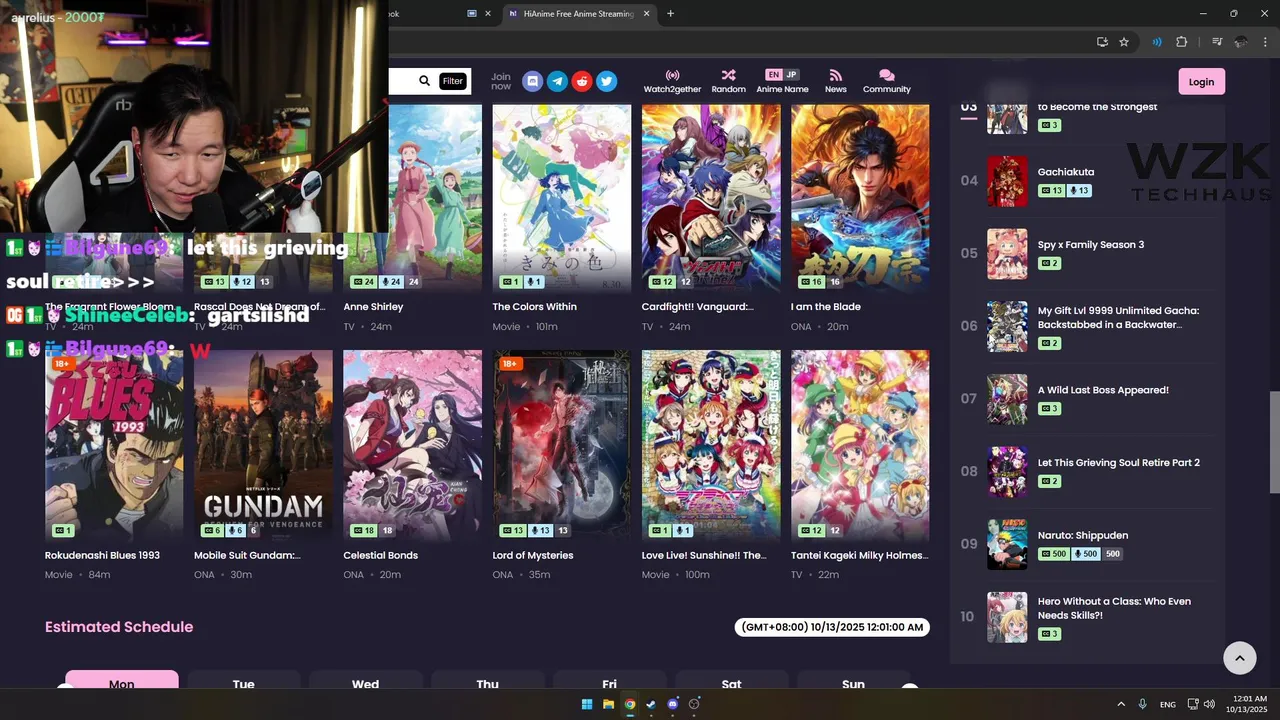Click the Naruto: Shippuden thumbnail
Viewport: 1280px width, 720px height.
click(x=1007, y=544)
